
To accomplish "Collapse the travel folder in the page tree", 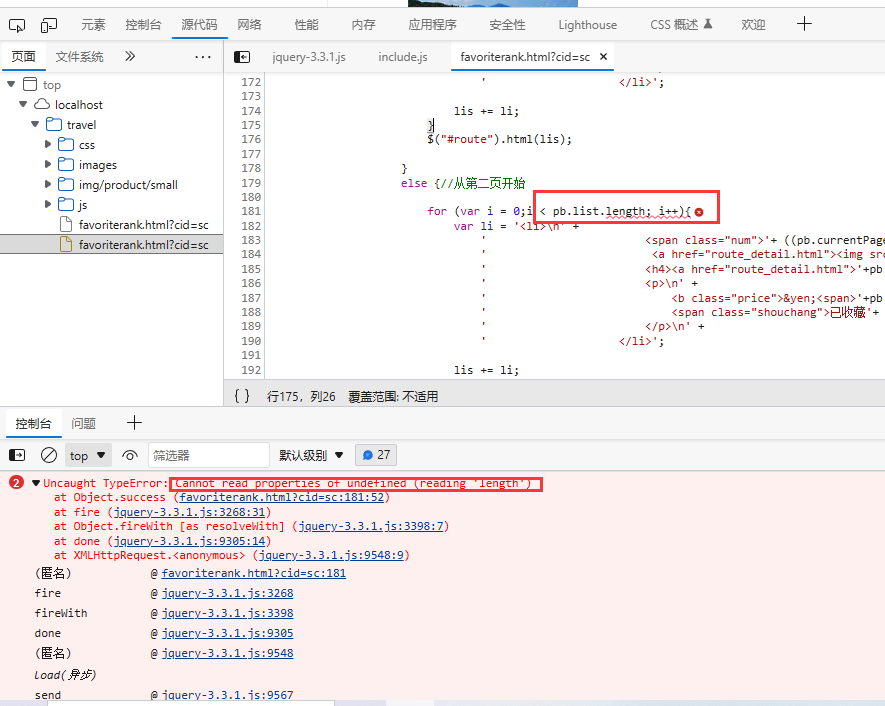I will tap(34, 124).
